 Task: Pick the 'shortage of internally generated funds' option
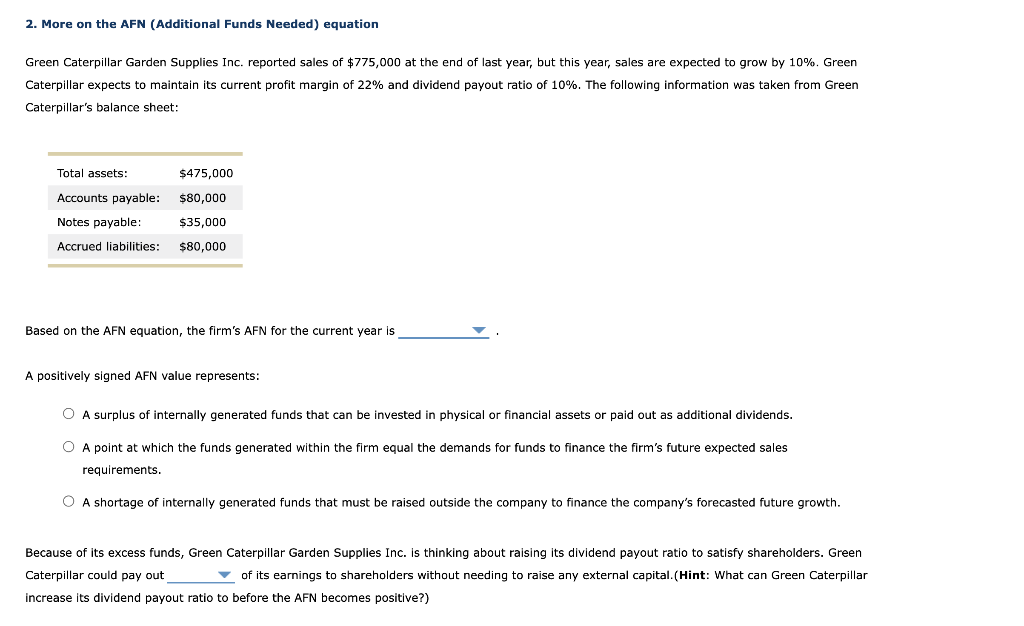[x=68, y=499]
